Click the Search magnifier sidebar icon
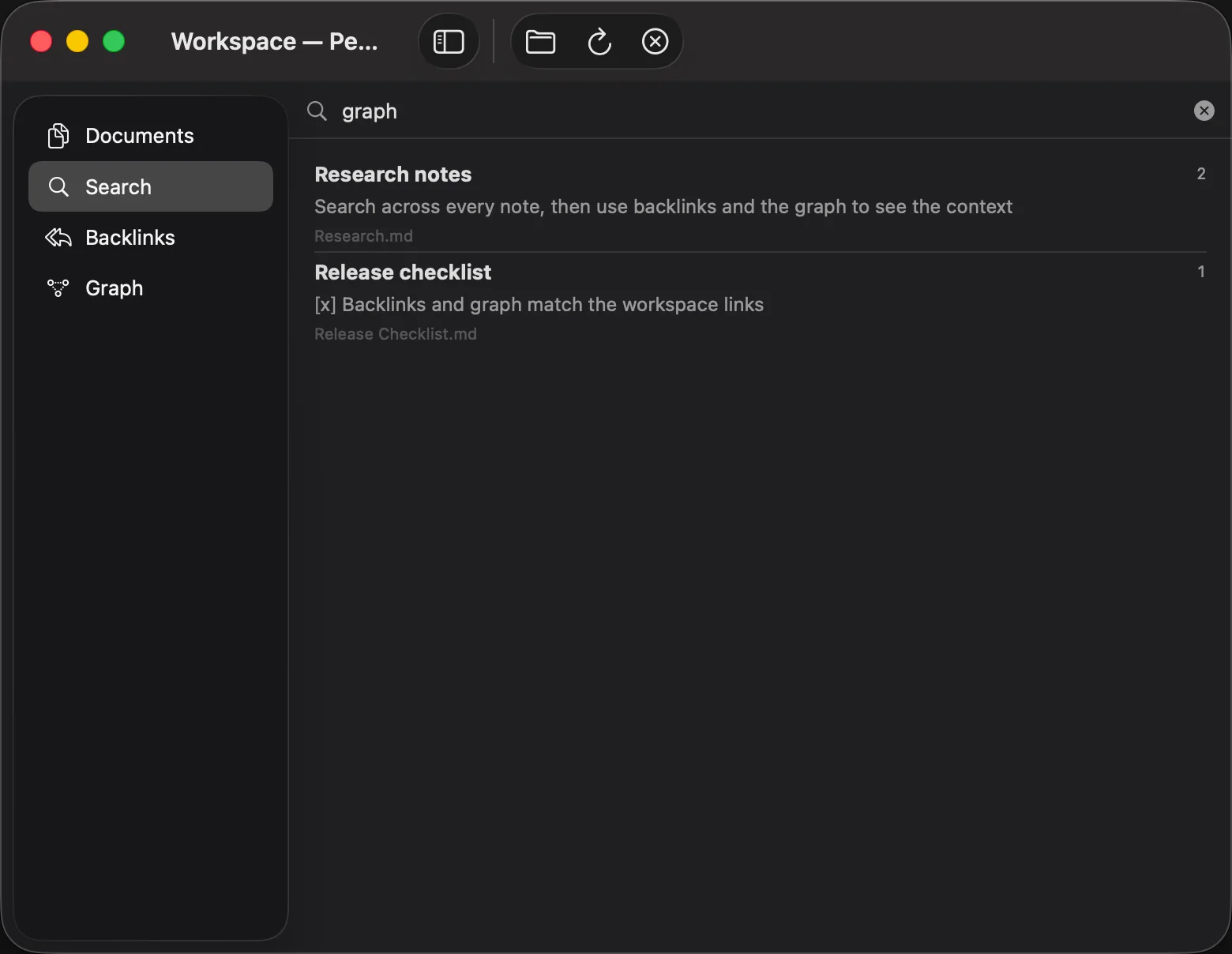Image resolution: width=1232 pixels, height=954 pixels. point(58,186)
